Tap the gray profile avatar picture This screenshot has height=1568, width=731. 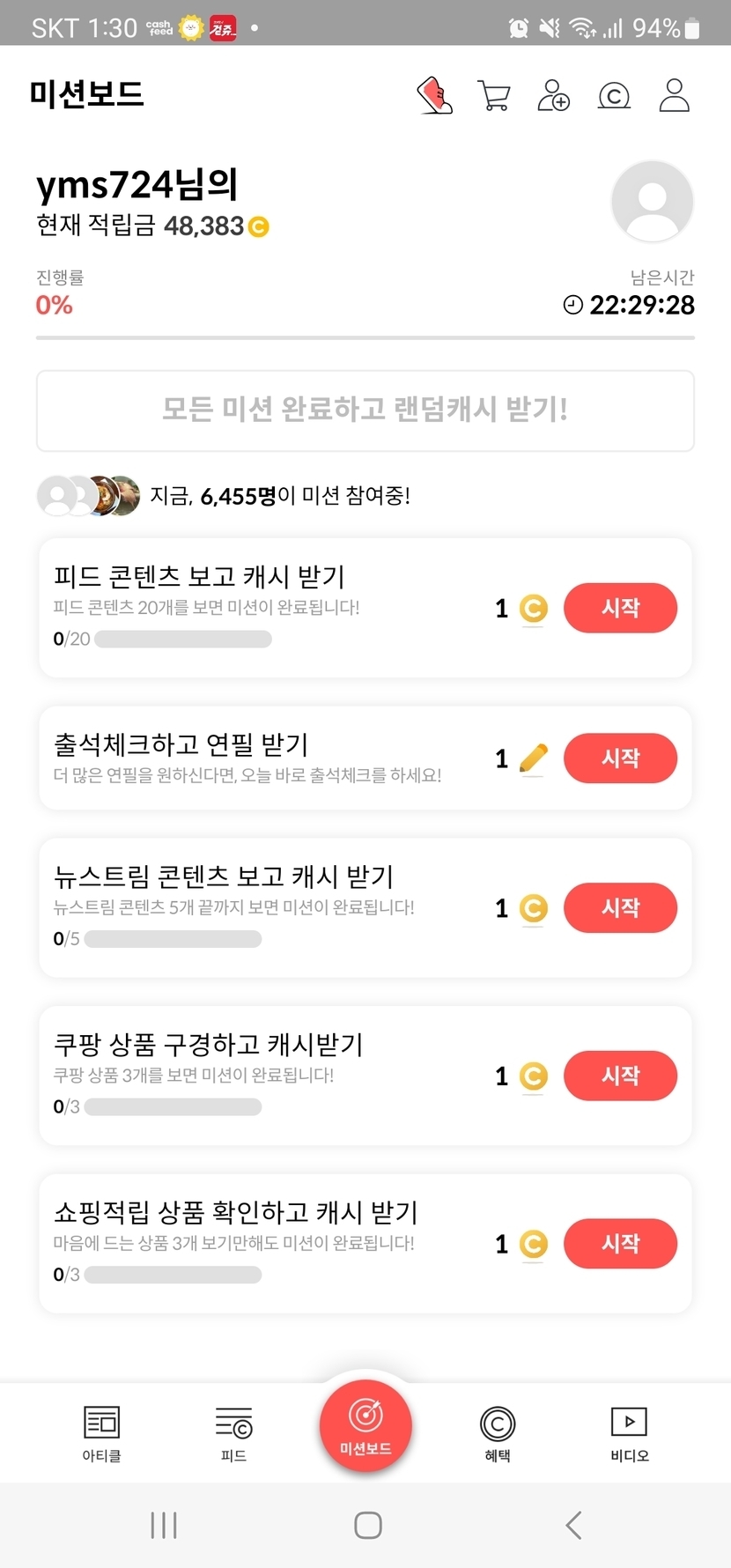tap(652, 201)
